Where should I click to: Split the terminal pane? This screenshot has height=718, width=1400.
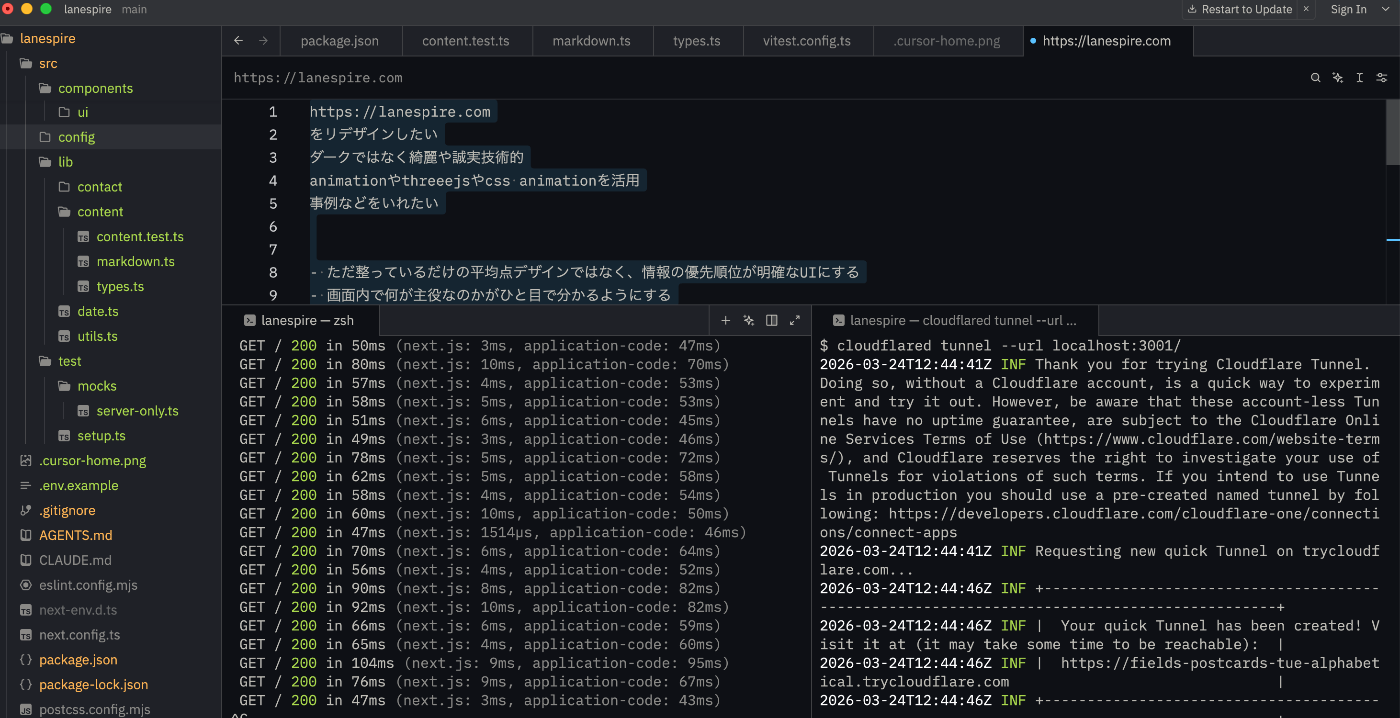(x=772, y=320)
